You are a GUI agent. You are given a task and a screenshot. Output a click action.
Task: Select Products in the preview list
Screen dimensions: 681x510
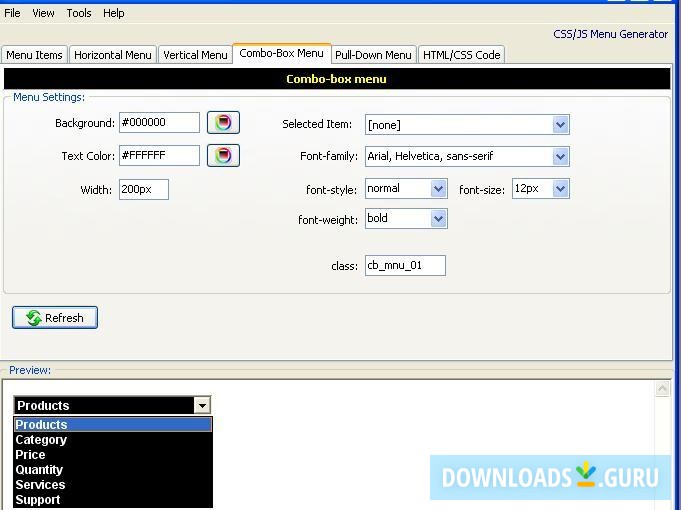point(113,424)
